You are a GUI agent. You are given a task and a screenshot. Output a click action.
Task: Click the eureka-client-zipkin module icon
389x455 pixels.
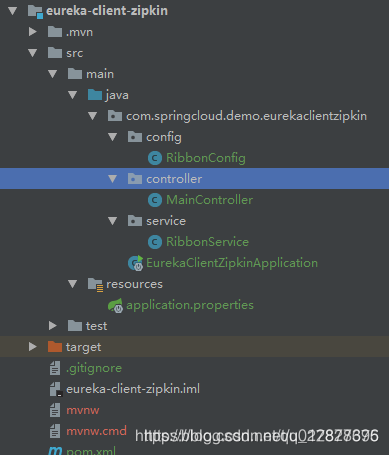click(35, 12)
